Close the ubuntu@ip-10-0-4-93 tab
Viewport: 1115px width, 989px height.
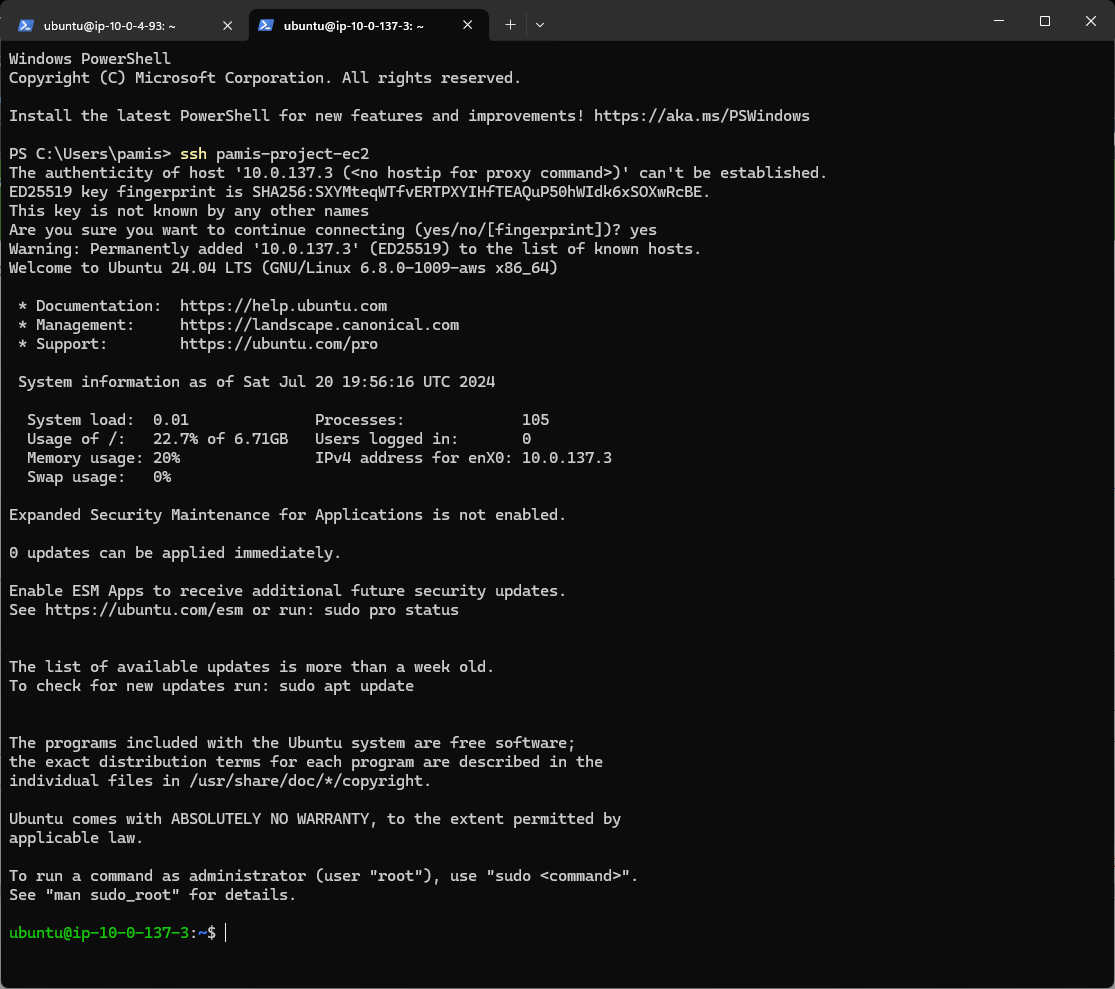[228, 26]
